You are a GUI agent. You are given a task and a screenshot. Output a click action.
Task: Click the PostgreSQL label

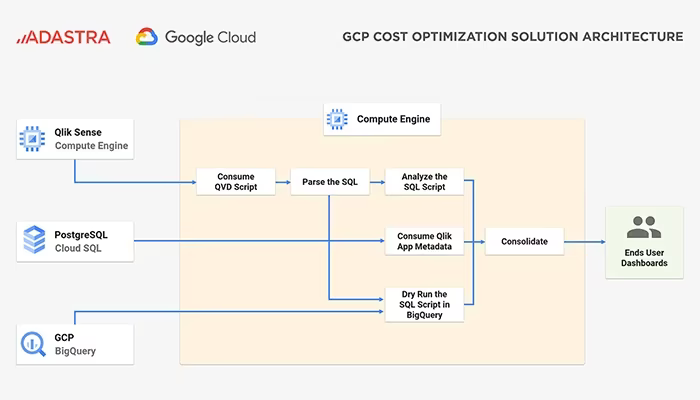81,235
